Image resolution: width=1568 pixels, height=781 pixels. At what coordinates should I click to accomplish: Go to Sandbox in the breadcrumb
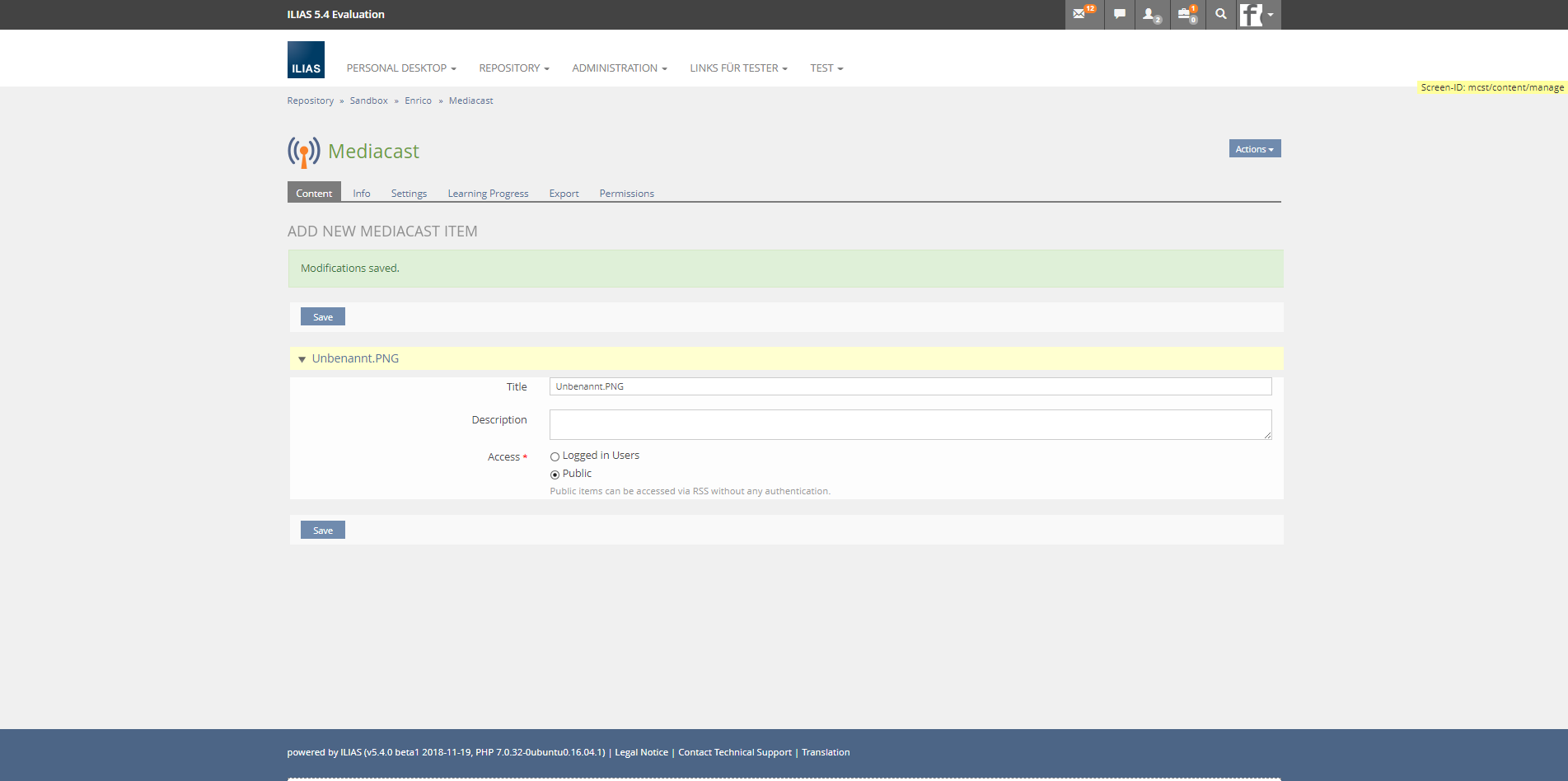tap(368, 101)
